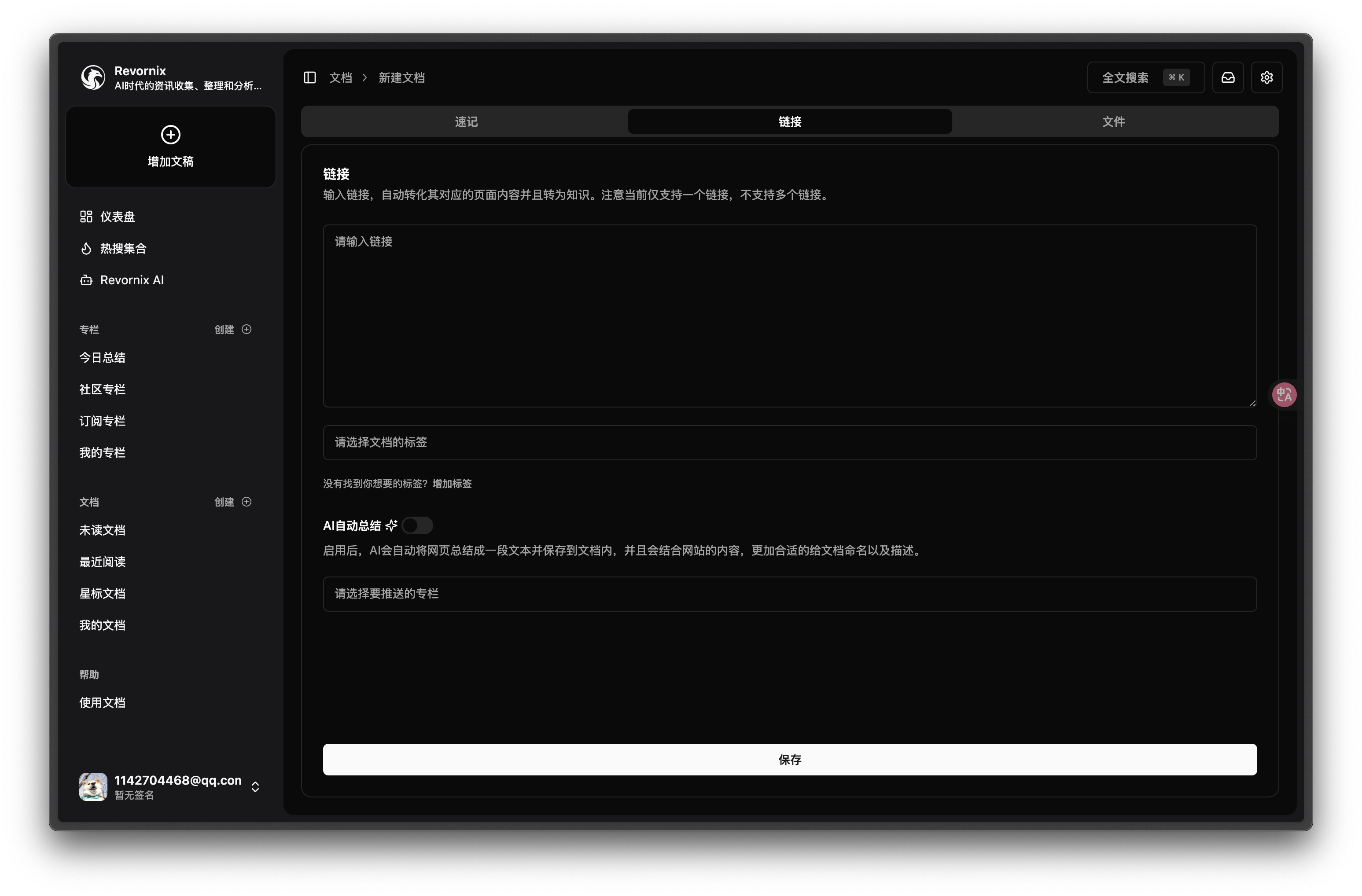Image resolution: width=1362 pixels, height=896 pixels.
Task: Switch to the 速记 tab
Action: coord(466,121)
